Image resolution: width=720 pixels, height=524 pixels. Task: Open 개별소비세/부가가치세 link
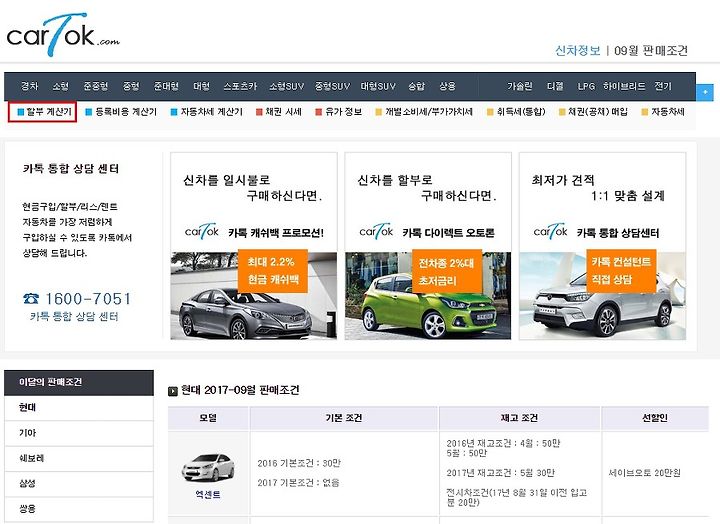(x=424, y=112)
